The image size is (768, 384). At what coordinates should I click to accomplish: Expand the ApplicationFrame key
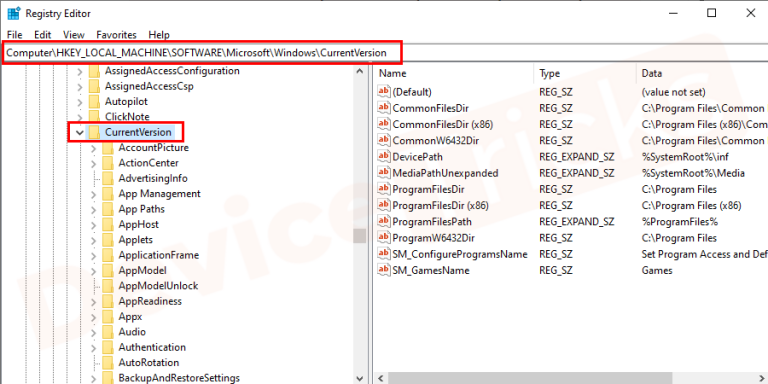(94, 255)
